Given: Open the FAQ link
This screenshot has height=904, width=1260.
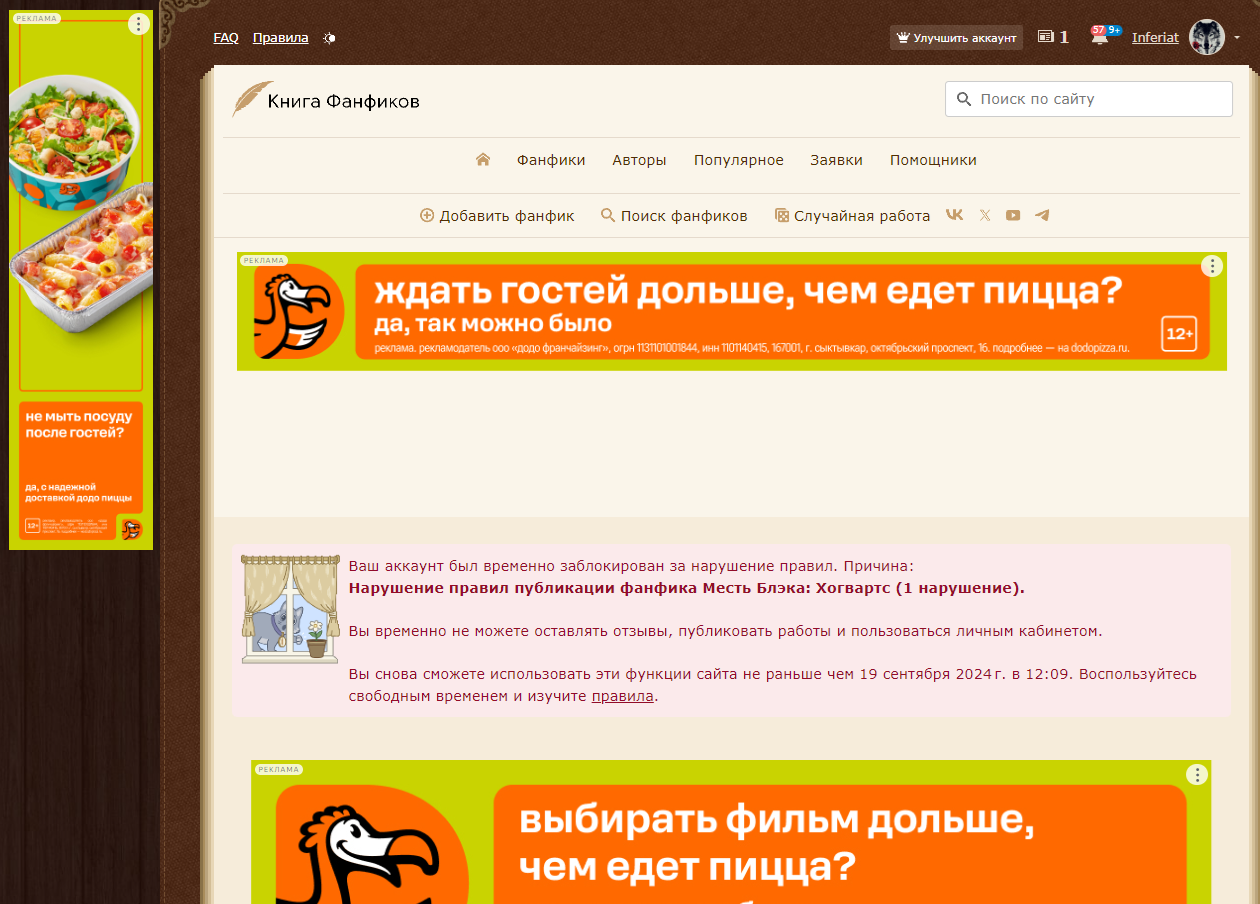Looking at the screenshot, I should [226, 37].
